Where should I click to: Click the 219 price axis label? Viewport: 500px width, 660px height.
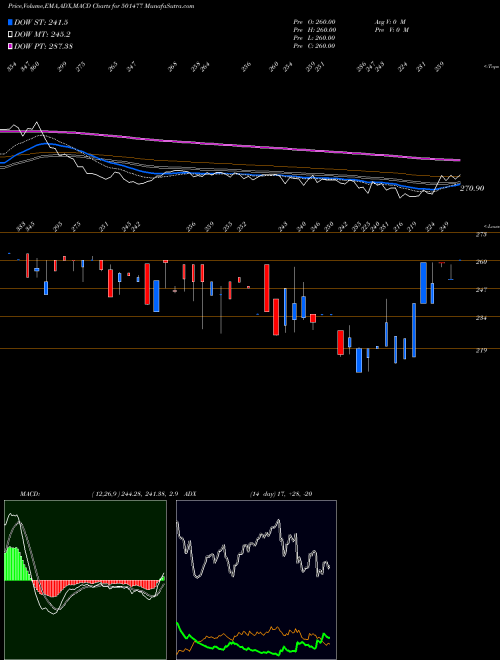[481, 350]
